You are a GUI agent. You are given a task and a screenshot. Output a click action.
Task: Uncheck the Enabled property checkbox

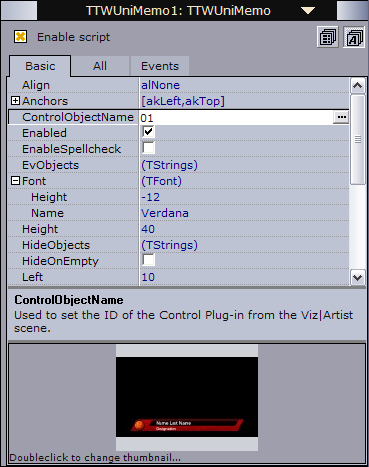pyautogui.click(x=148, y=132)
